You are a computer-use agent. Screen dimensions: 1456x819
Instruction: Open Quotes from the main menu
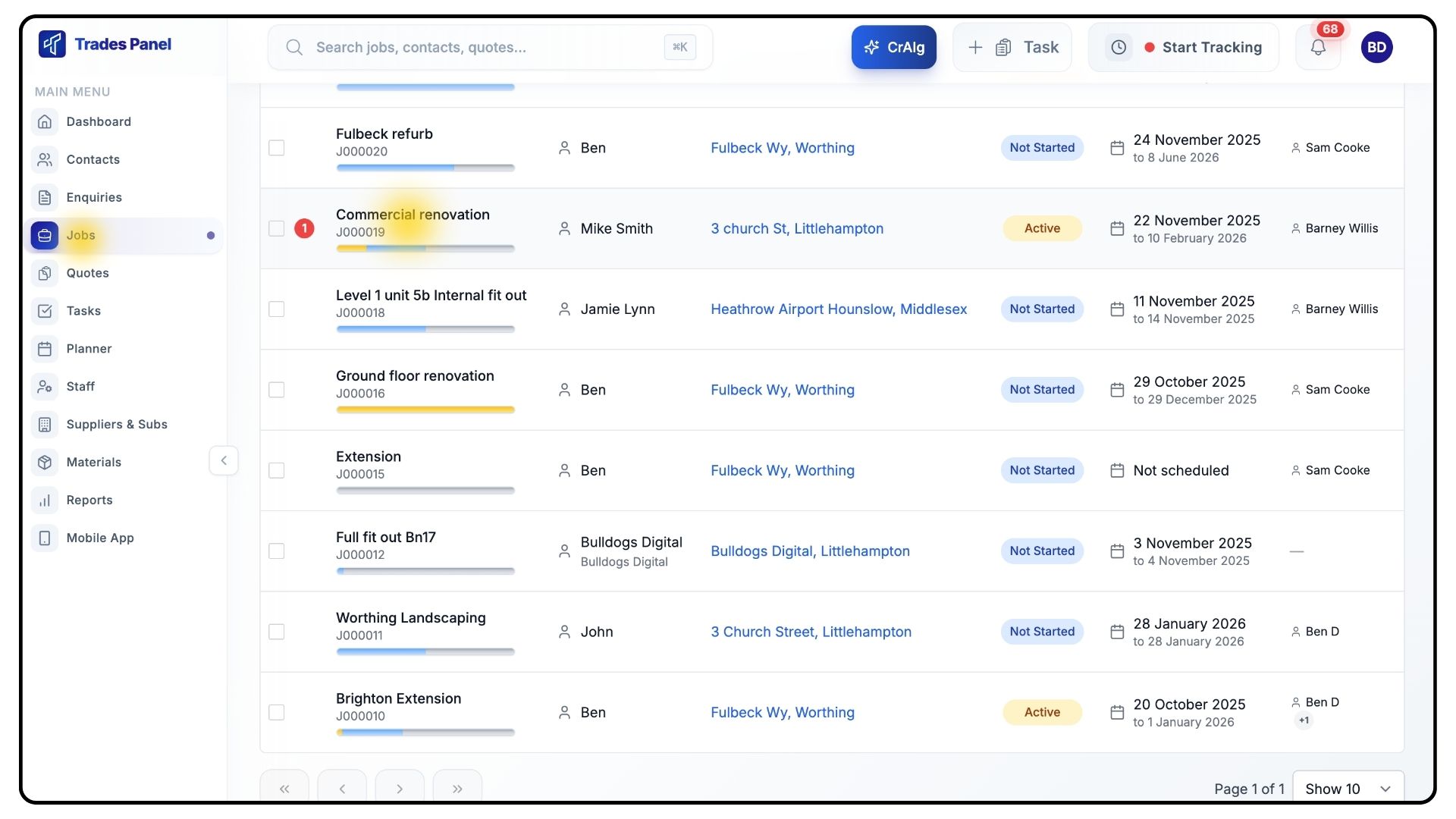[x=87, y=273]
